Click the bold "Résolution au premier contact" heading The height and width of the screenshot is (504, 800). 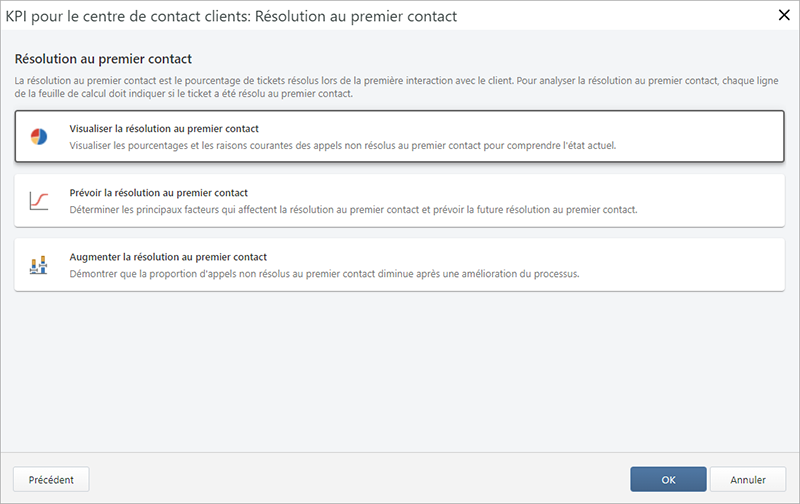coord(103,60)
